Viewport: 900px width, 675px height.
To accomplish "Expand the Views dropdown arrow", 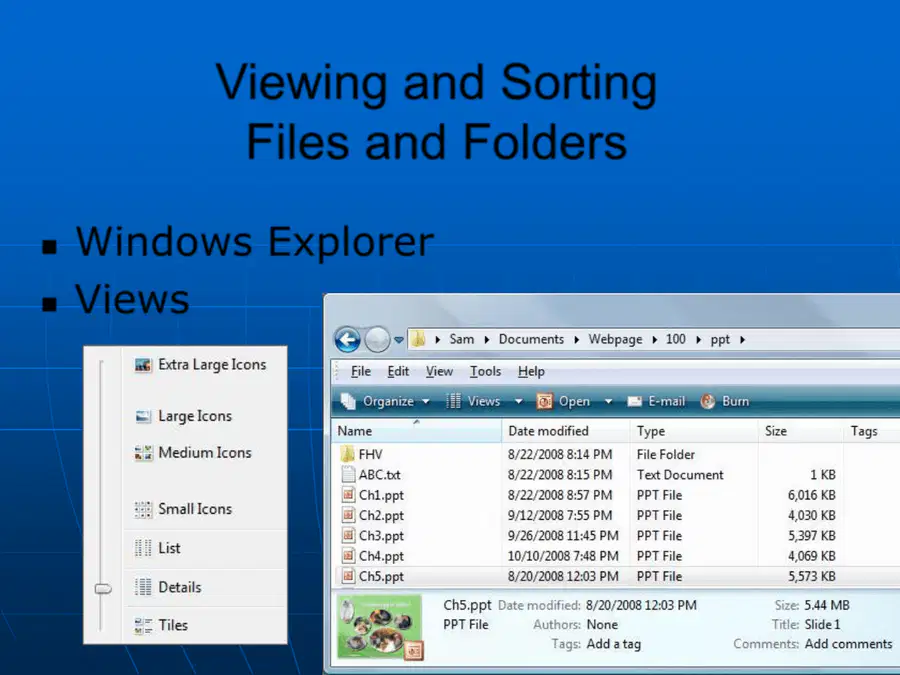I will click(x=518, y=401).
